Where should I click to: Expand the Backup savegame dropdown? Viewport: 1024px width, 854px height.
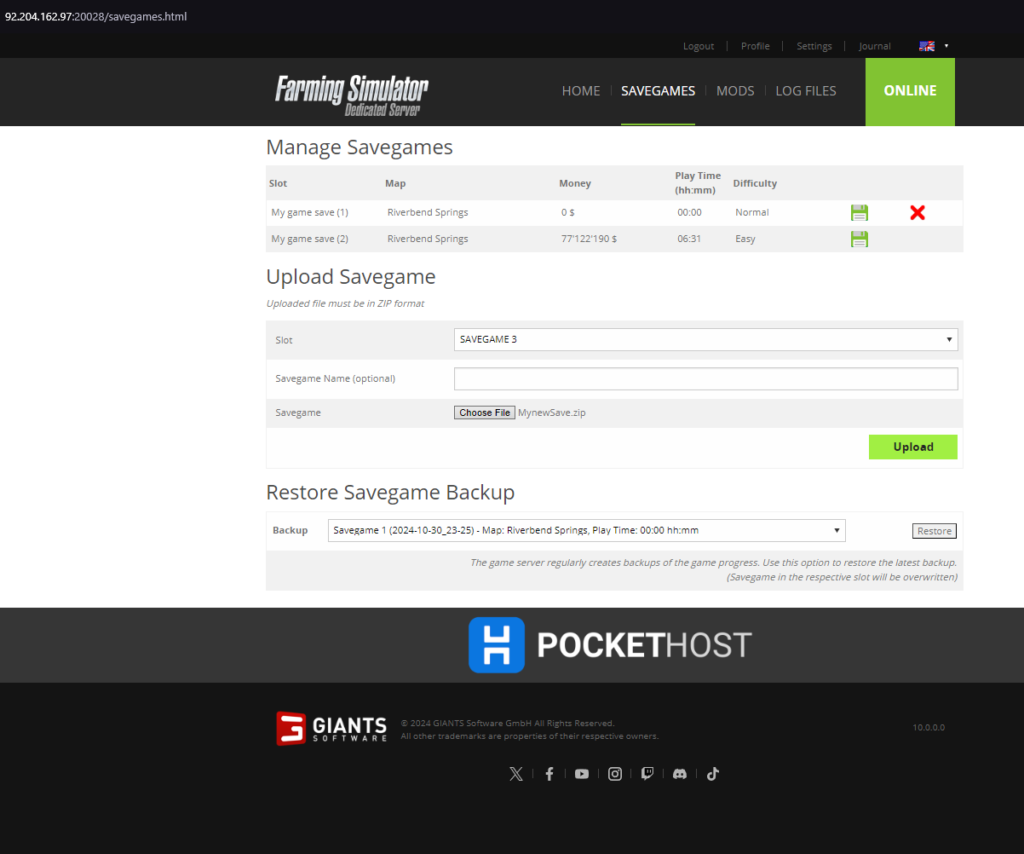pyautogui.click(x=586, y=530)
